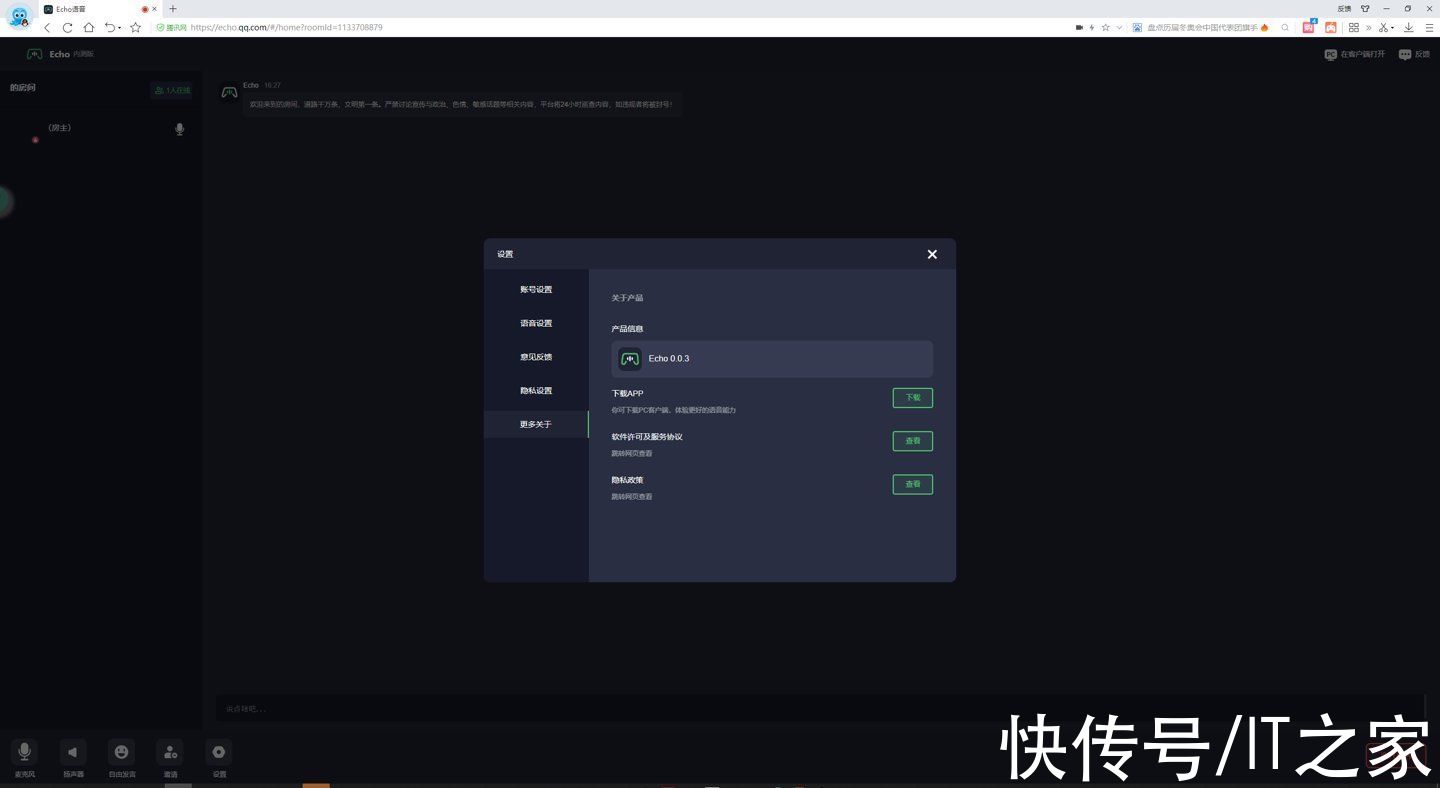Open the 隐私设置 settings tab

[x=536, y=391]
